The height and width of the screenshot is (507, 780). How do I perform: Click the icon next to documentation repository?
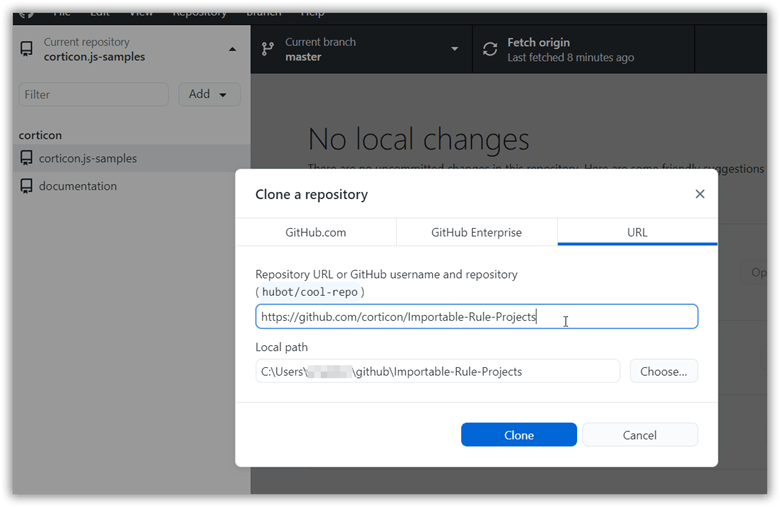(27, 186)
